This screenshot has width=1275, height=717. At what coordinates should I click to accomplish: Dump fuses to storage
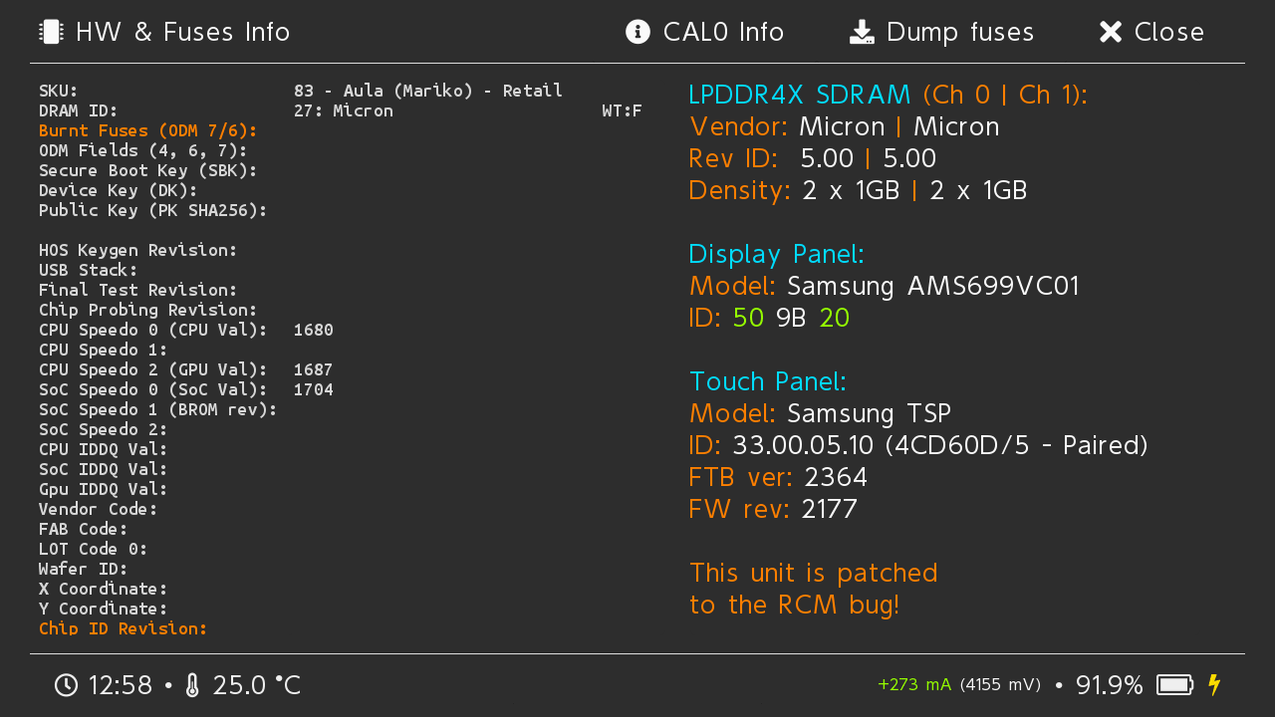pyautogui.click(x=940, y=31)
